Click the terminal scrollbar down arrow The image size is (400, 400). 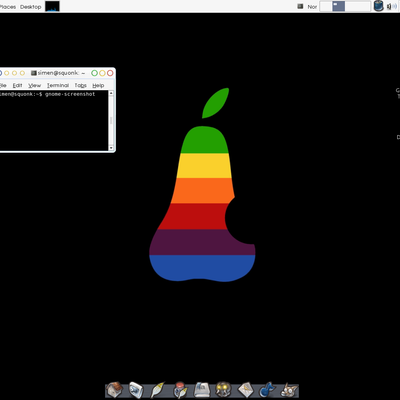click(x=111, y=148)
